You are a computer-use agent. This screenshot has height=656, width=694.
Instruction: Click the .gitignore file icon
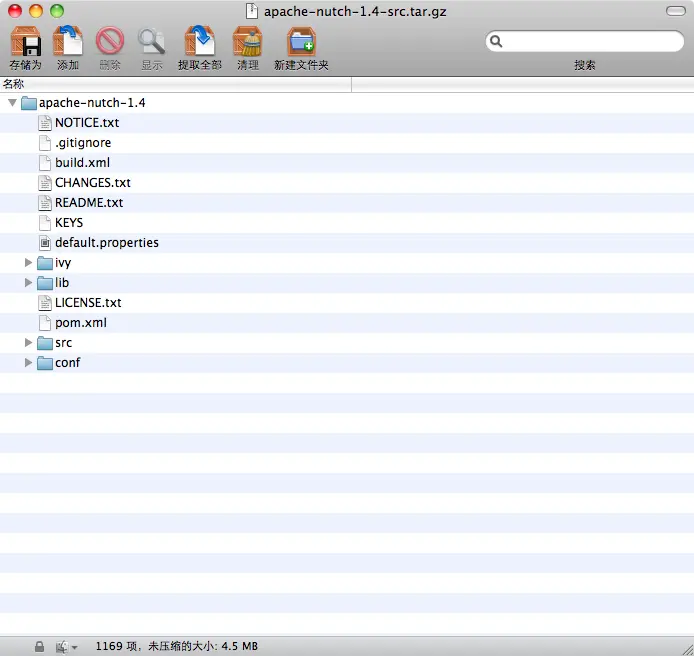(x=45, y=143)
